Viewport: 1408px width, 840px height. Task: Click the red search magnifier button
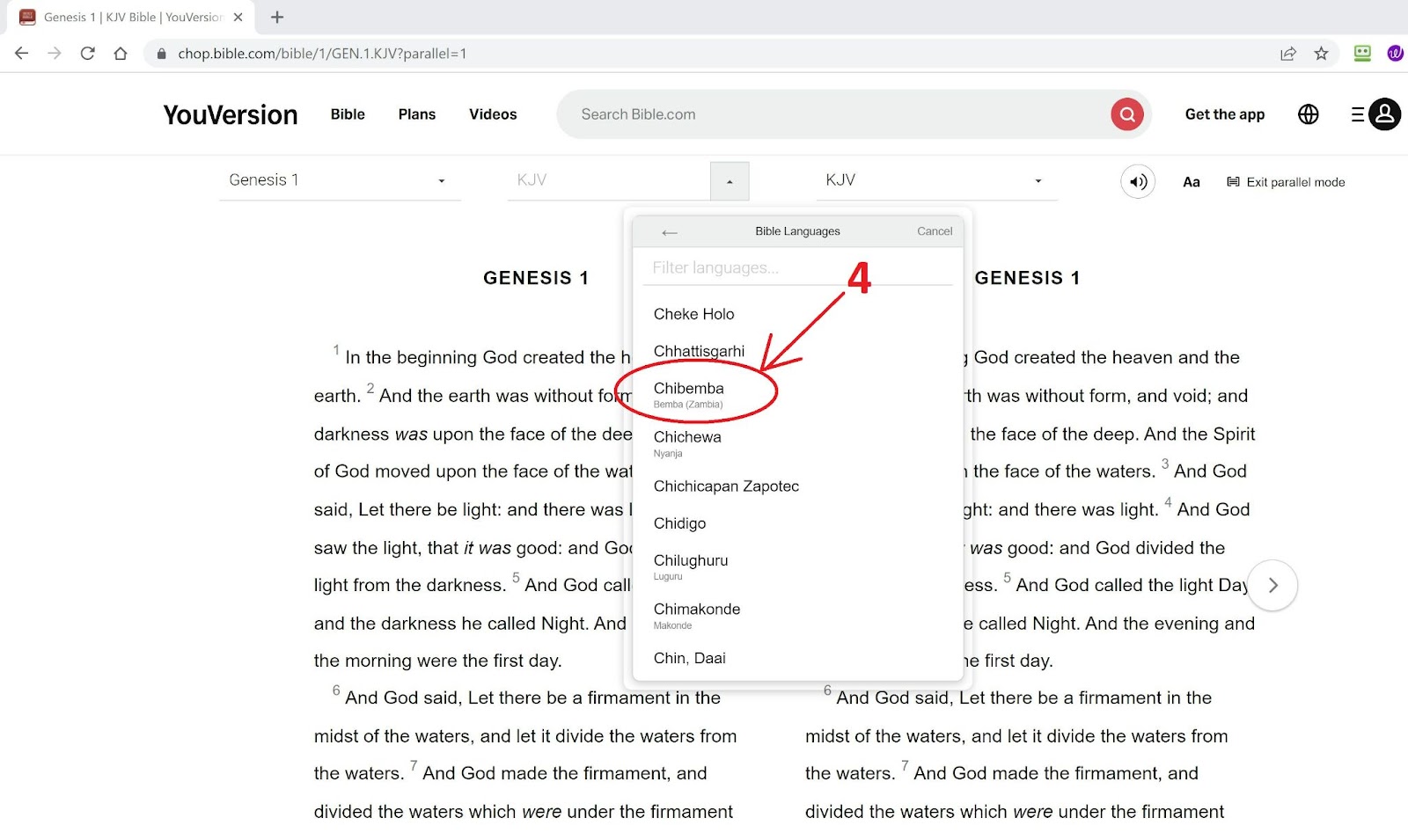(1127, 114)
